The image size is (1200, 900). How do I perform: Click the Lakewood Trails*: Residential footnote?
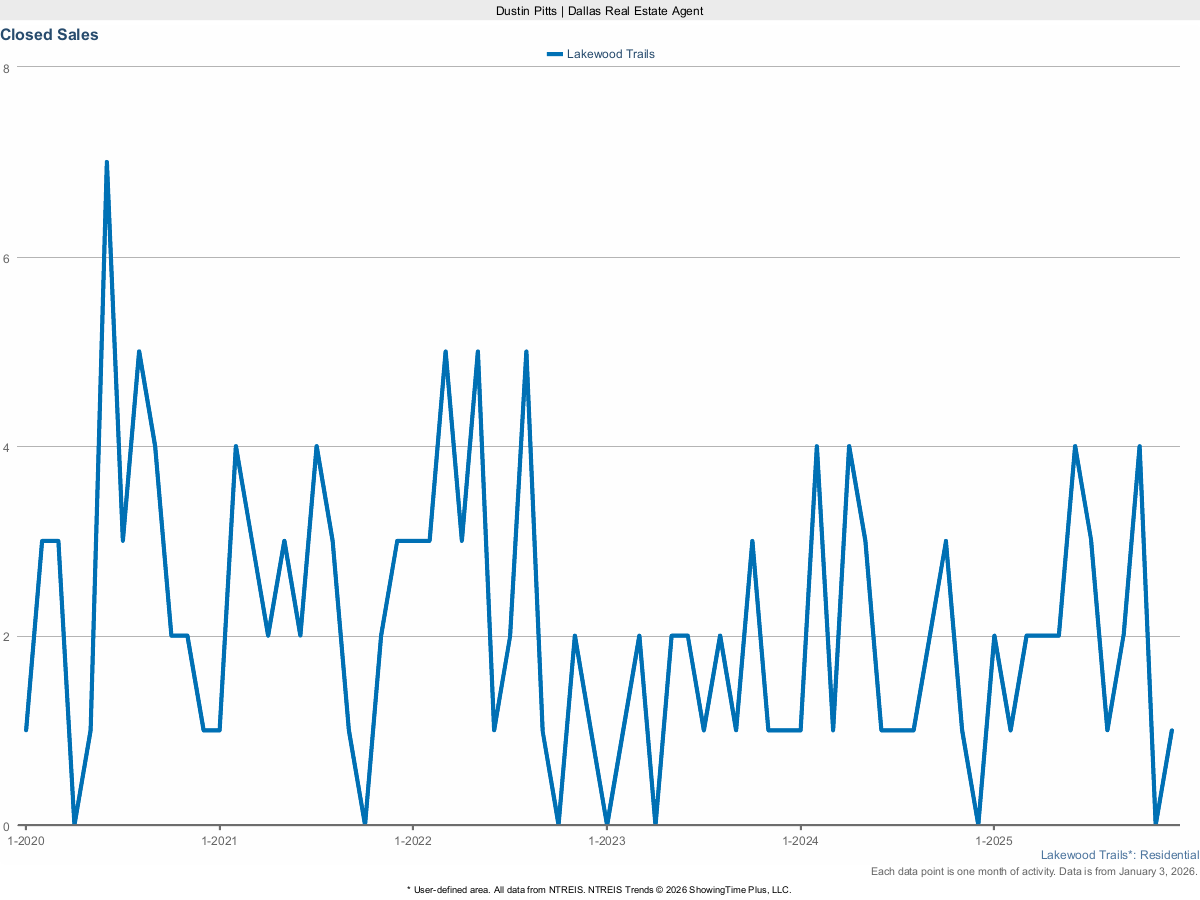pos(1119,856)
